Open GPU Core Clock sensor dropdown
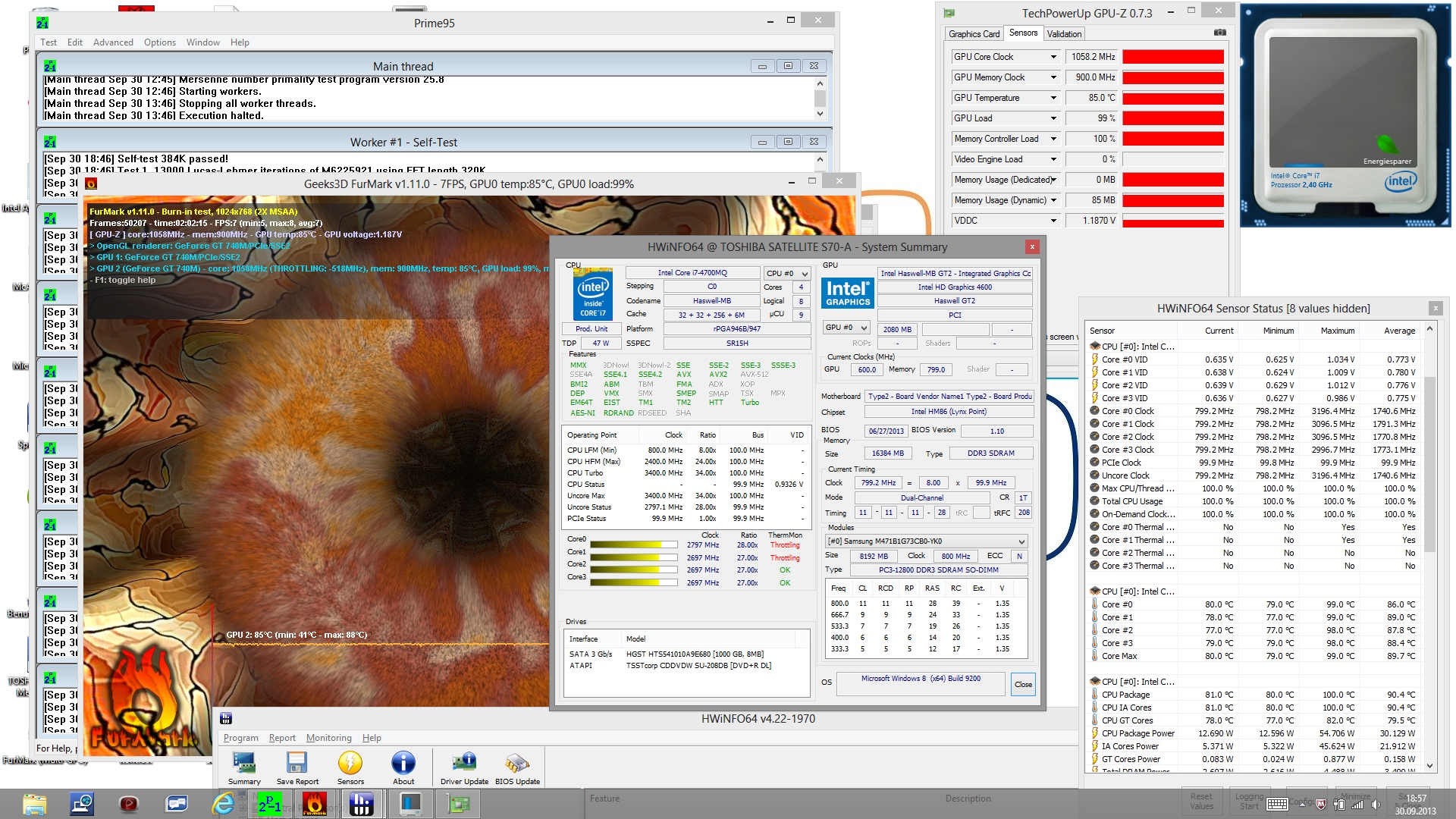The height and width of the screenshot is (819, 1456). tap(1053, 57)
